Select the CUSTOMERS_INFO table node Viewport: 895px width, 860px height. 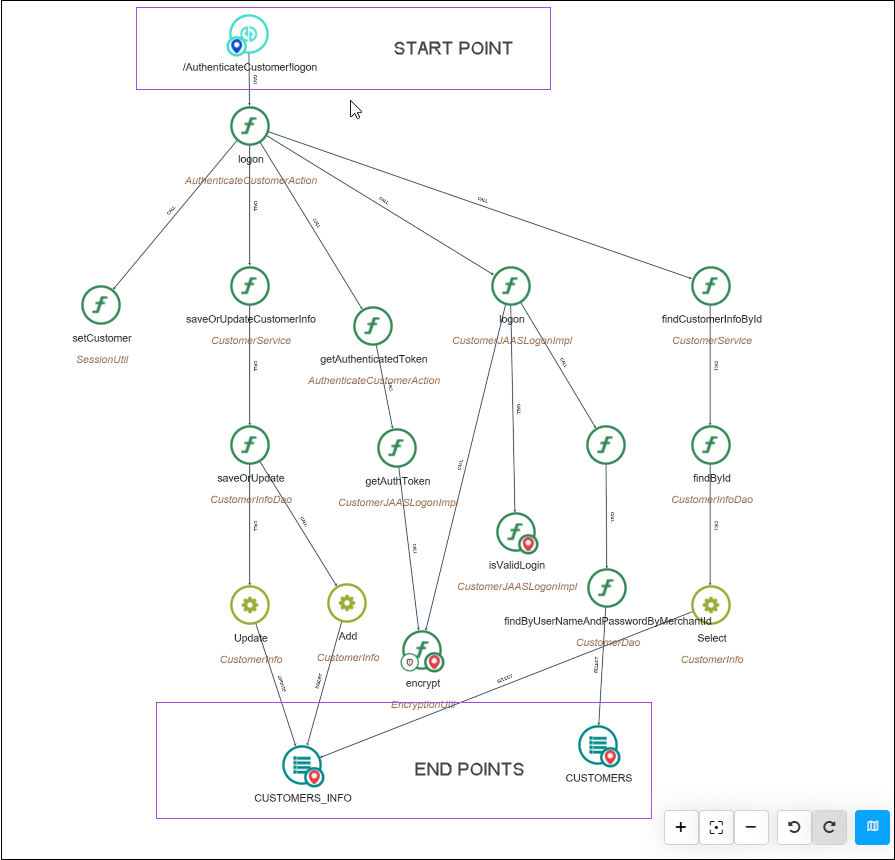[302, 765]
